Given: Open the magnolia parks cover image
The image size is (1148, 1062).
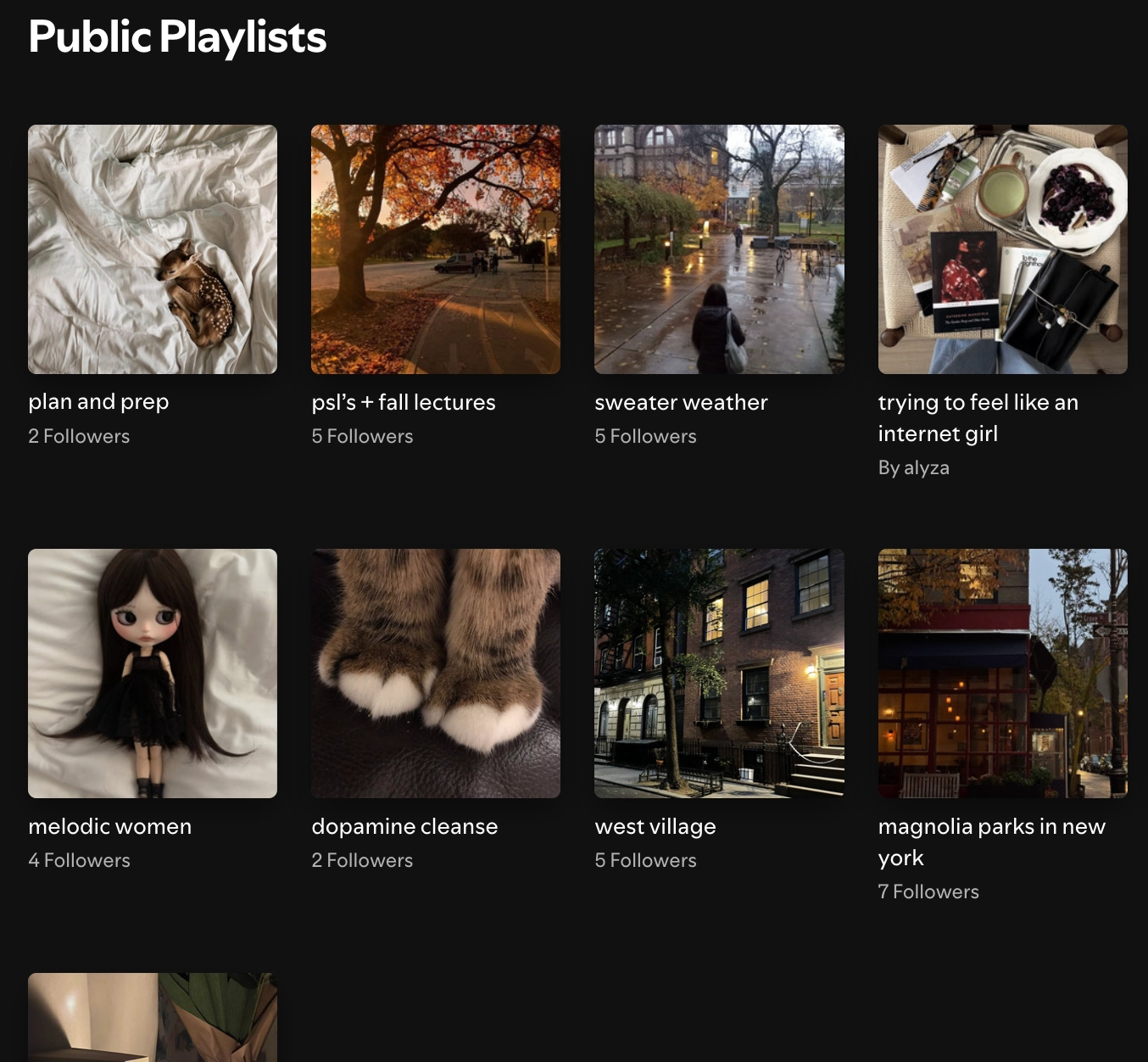Looking at the screenshot, I should point(1003,674).
